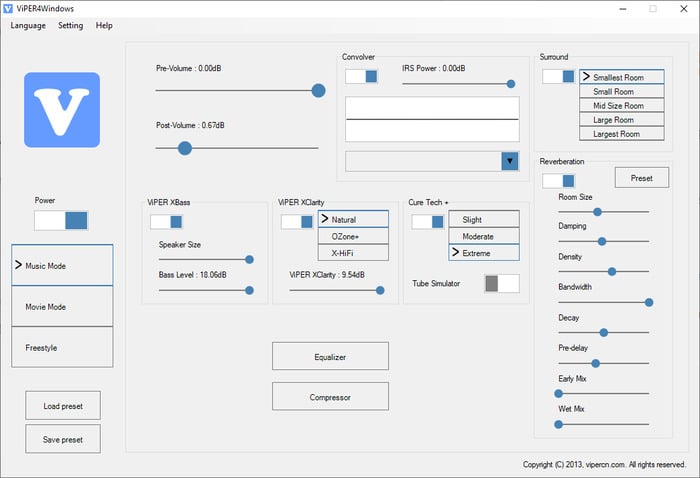
Task: Open the Language menu
Action: [x=28, y=25]
